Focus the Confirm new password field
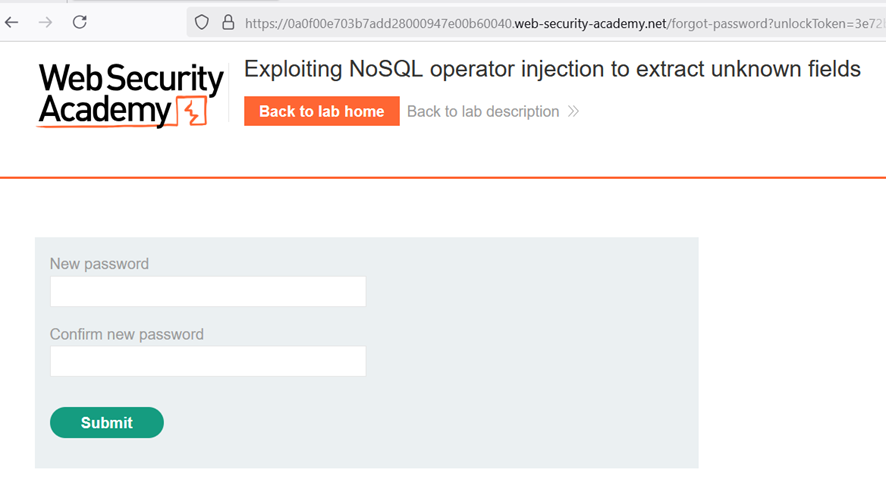 [x=208, y=361]
